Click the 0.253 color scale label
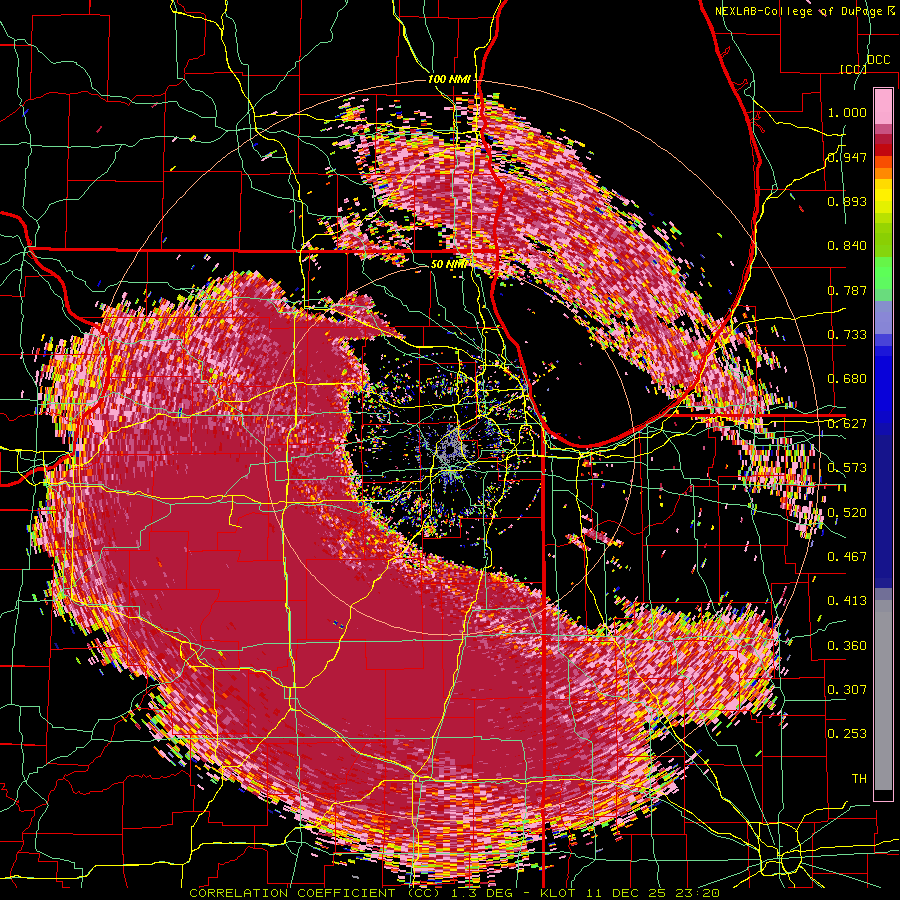This screenshot has height=900, width=900. click(x=847, y=734)
